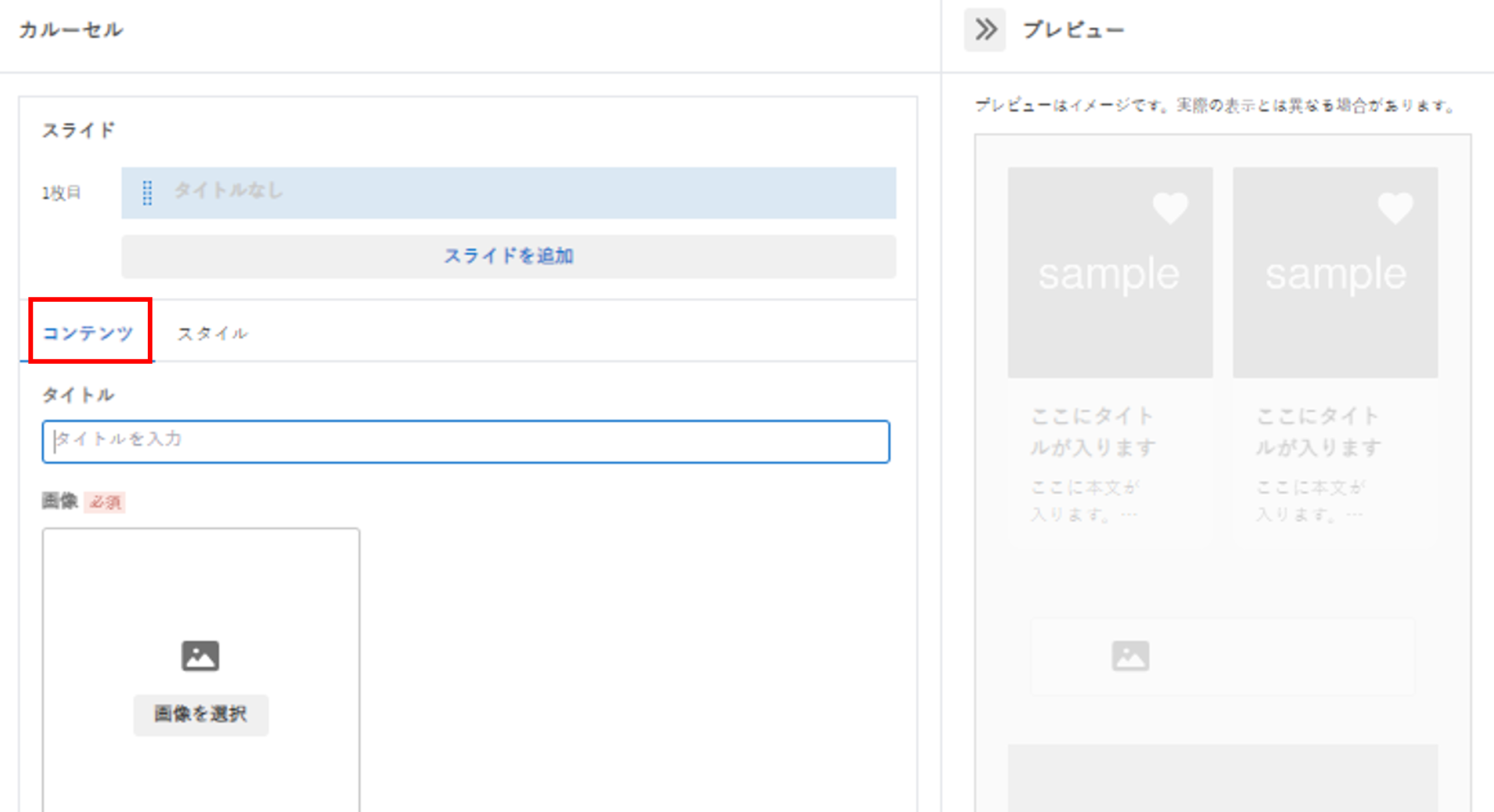The image size is (1494, 812).
Task: Click the heart icon on the first sample card
Action: coord(1171,208)
